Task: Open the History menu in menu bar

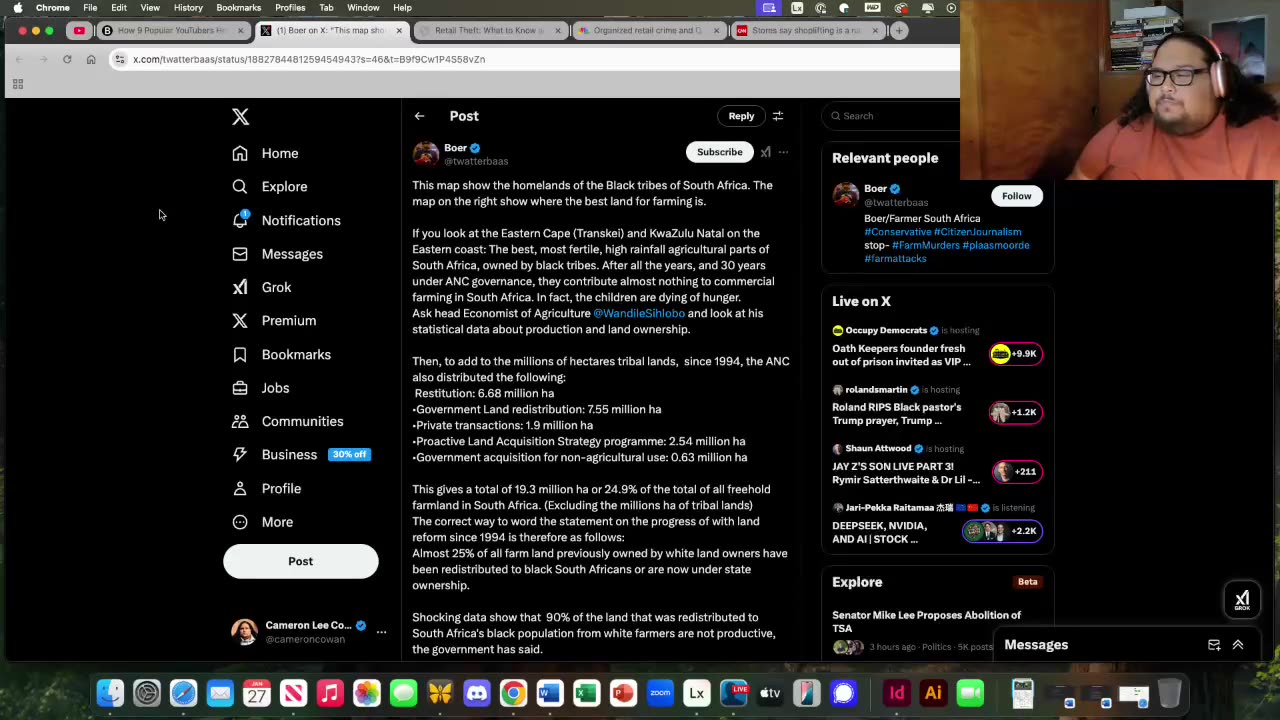Action: point(188,7)
